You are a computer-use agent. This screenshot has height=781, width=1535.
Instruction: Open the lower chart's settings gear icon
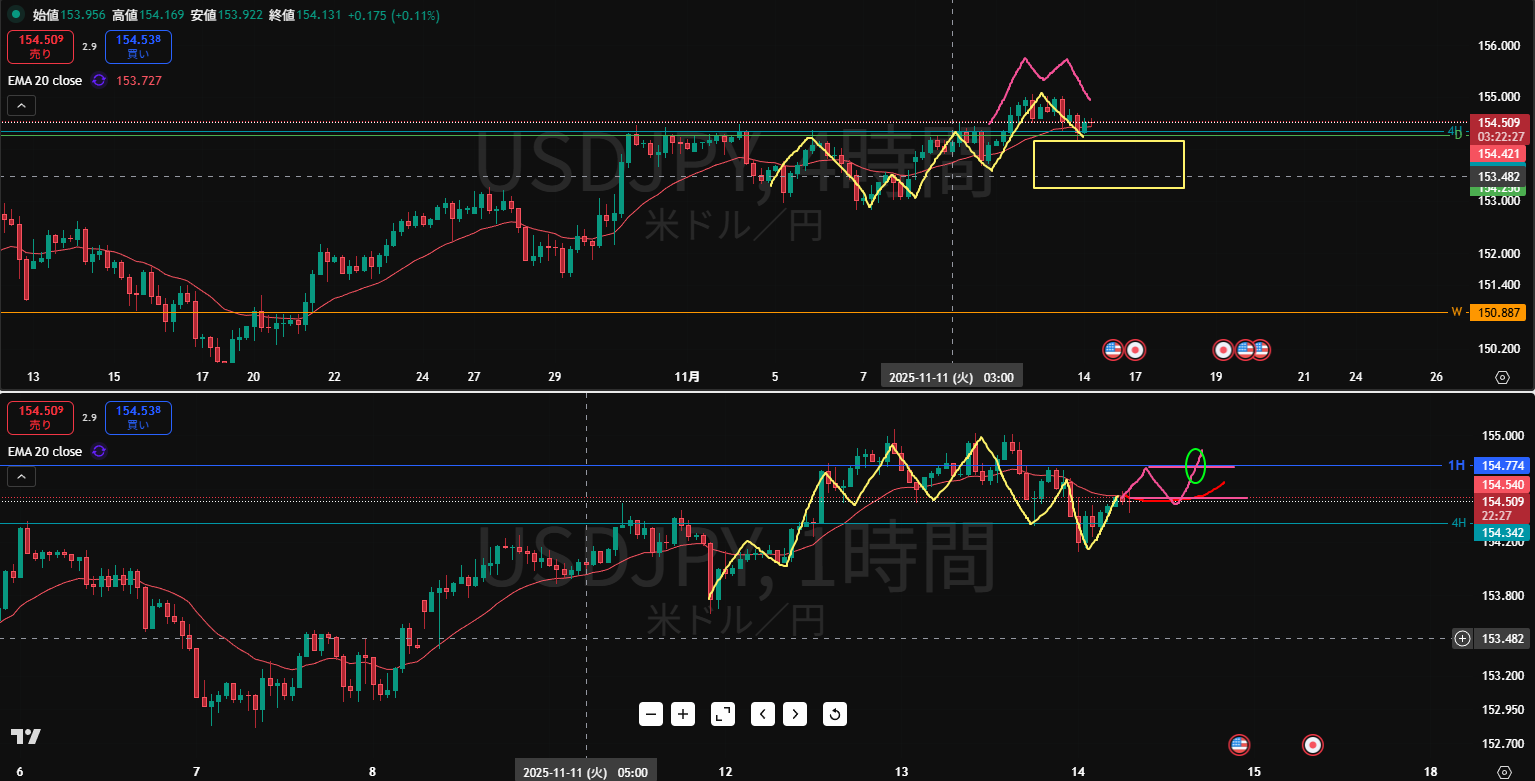[1502, 771]
